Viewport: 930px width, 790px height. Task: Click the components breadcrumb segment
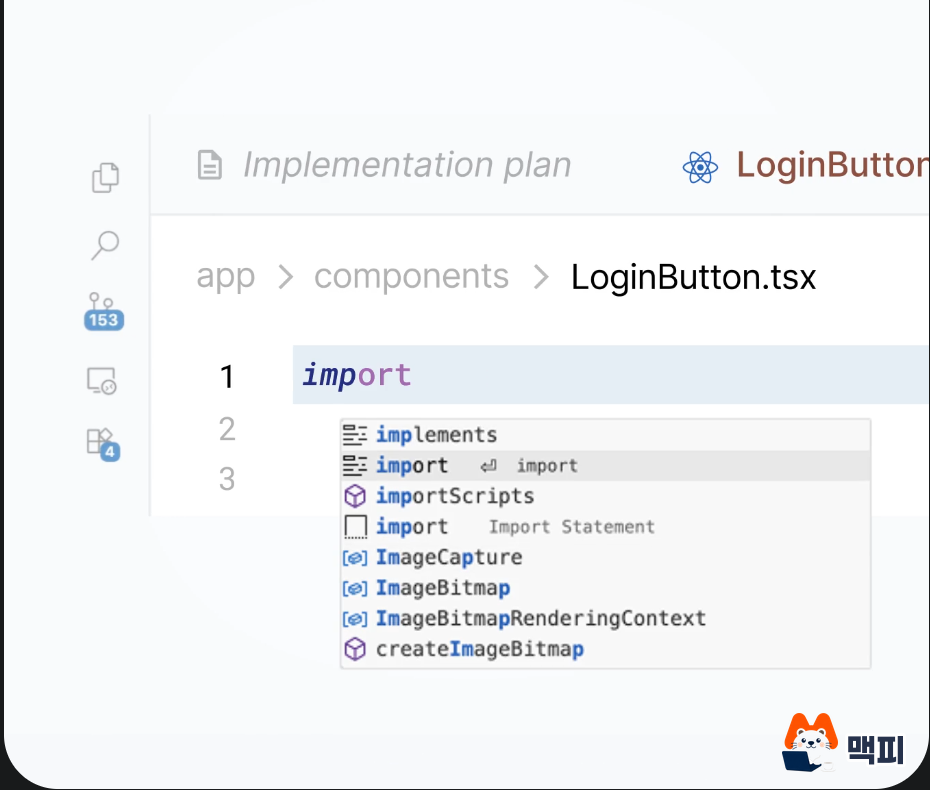(412, 276)
